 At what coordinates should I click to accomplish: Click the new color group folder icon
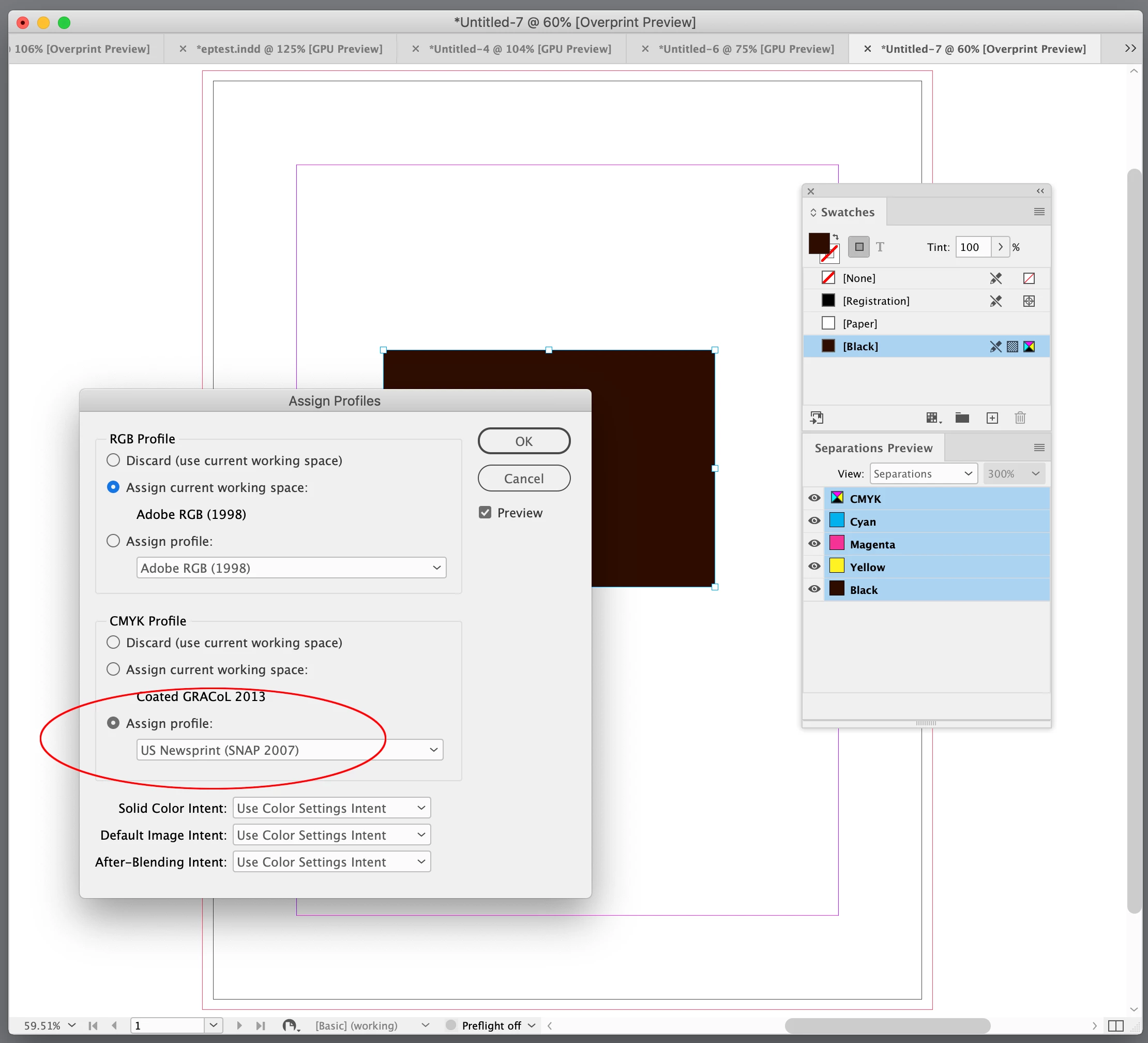[x=962, y=418]
